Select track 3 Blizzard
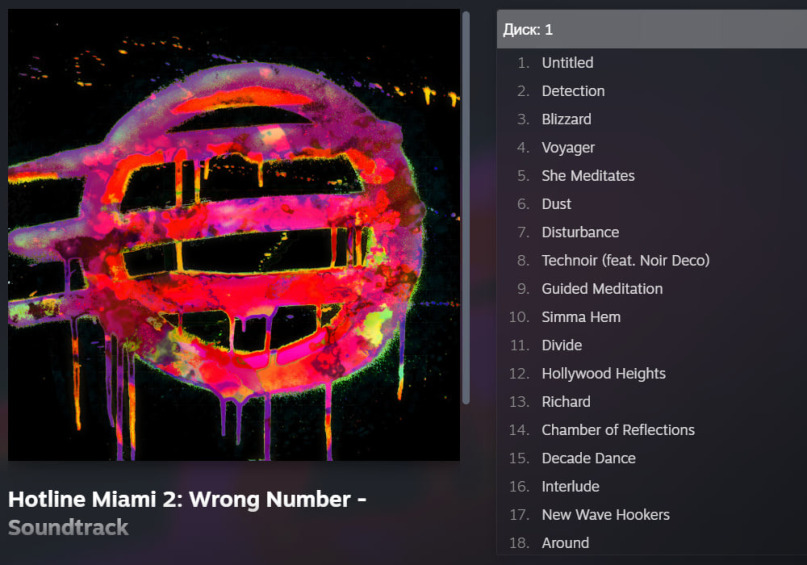The height and width of the screenshot is (565, 807). [652, 119]
